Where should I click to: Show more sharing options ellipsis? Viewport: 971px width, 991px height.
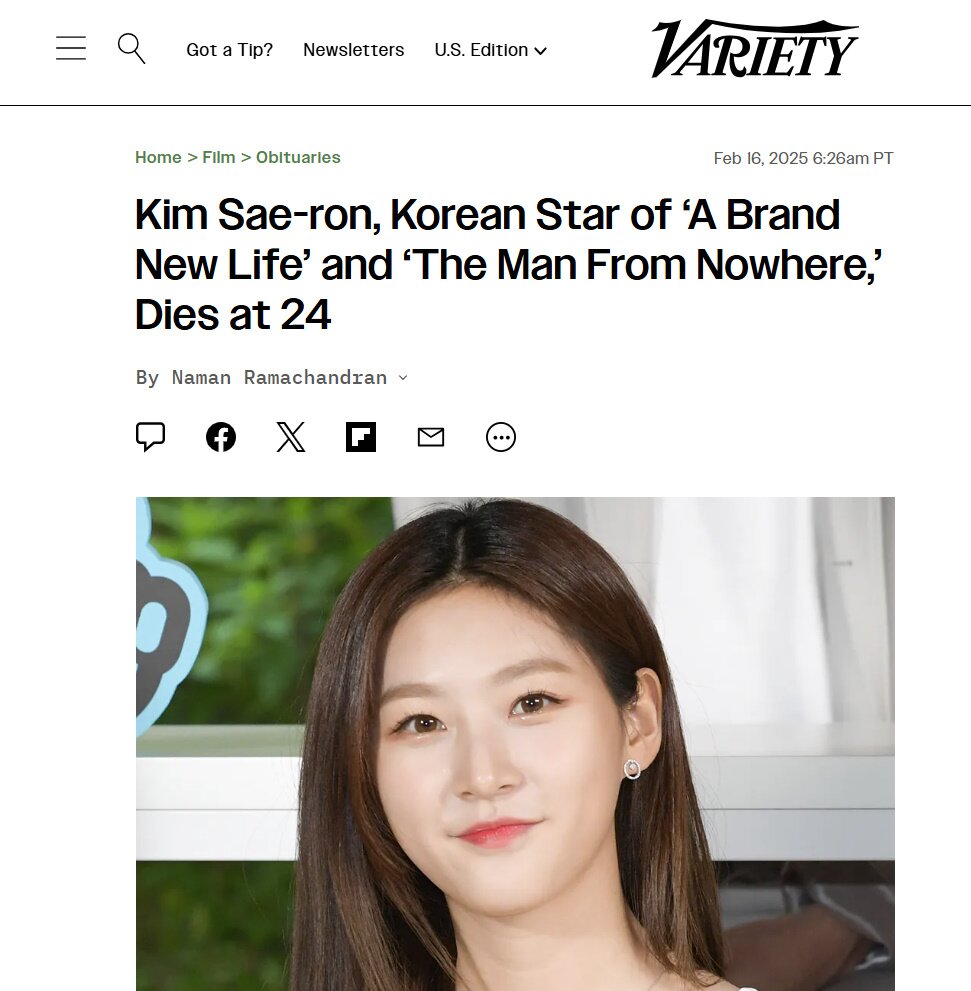coord(501,437)
